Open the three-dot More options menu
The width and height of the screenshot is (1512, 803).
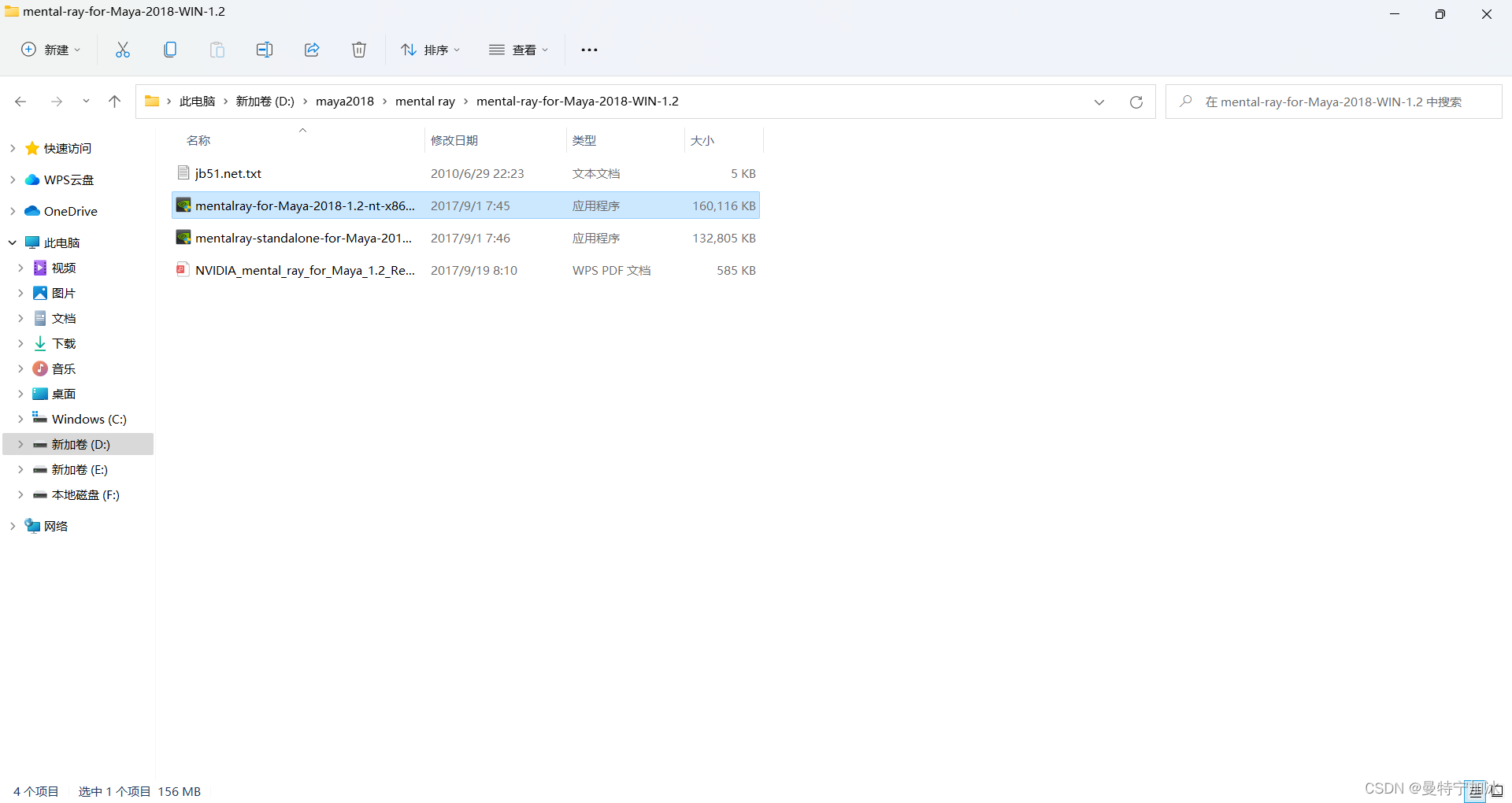[589, 50]
